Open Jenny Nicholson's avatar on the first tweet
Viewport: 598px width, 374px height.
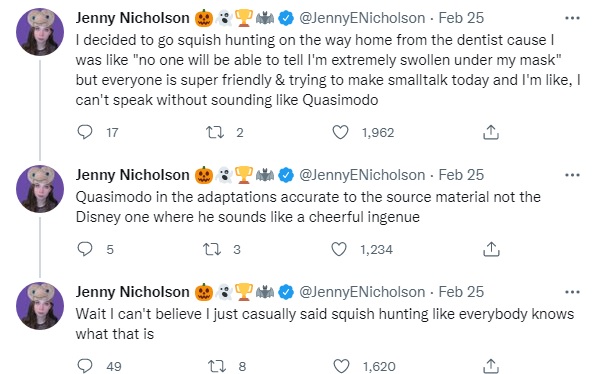pyautogui.click(x=40, y=32)
